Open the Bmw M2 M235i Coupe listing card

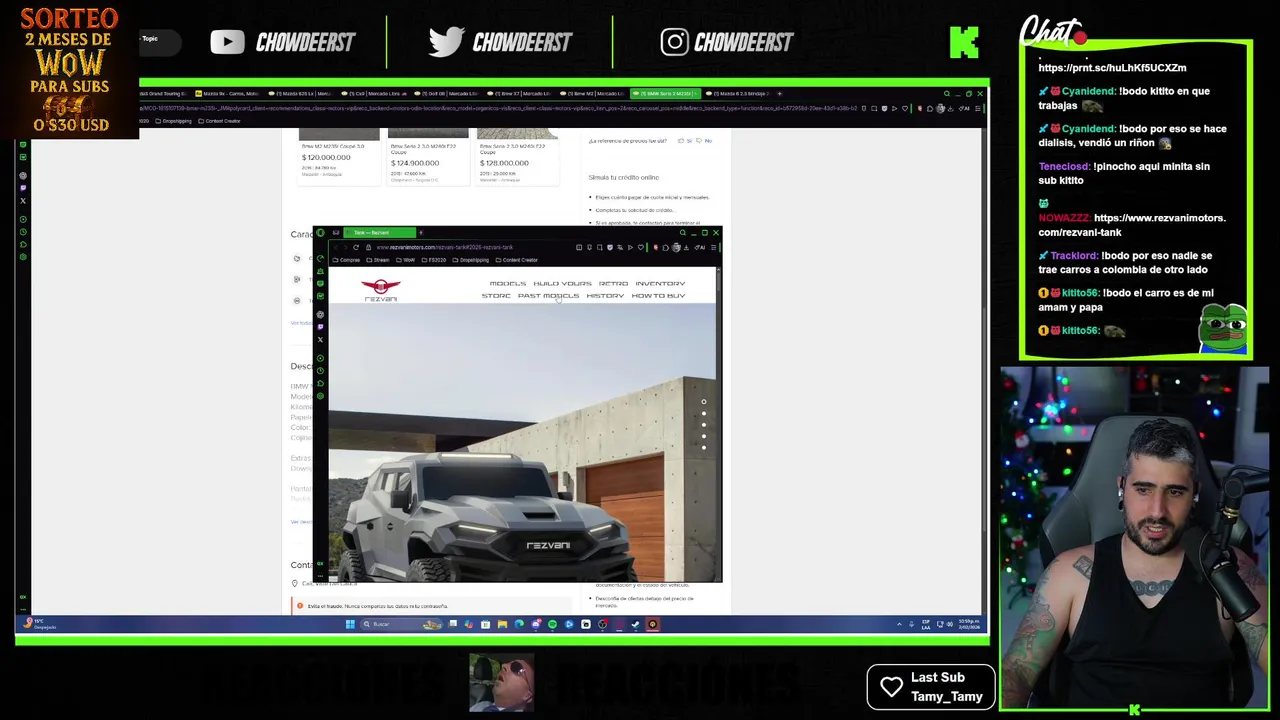pos(339,156)
